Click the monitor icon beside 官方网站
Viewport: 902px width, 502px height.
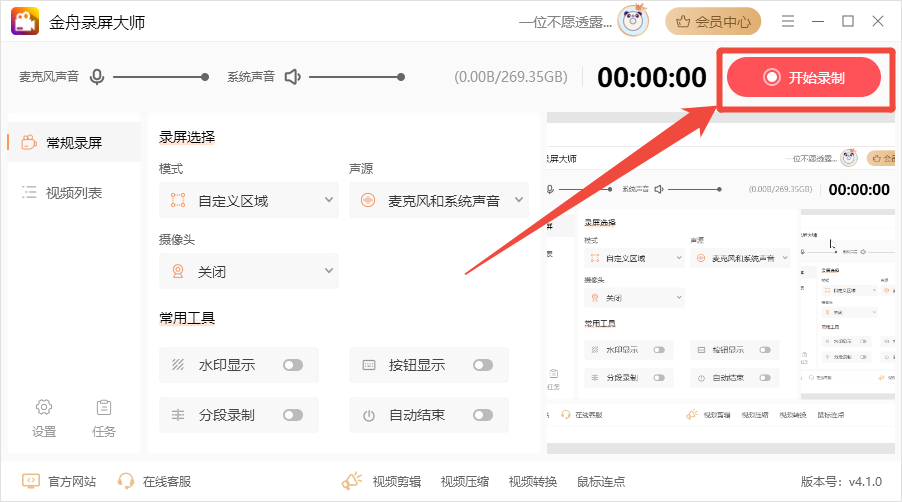30,481
